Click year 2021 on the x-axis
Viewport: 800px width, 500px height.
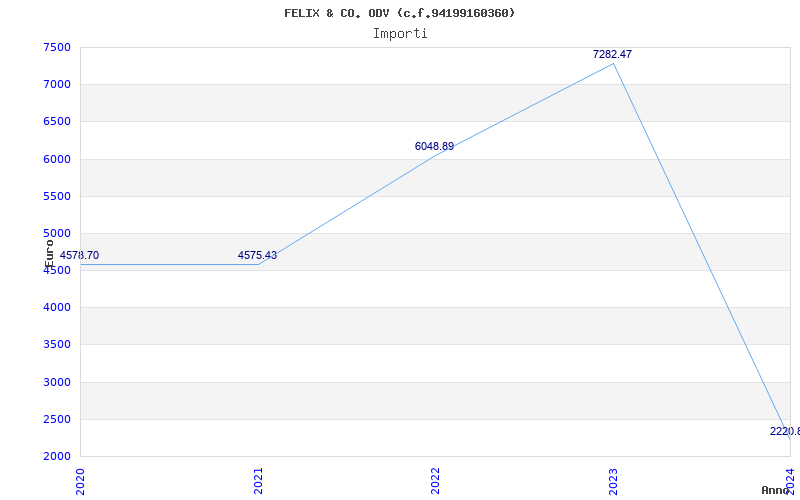[258, 480]
